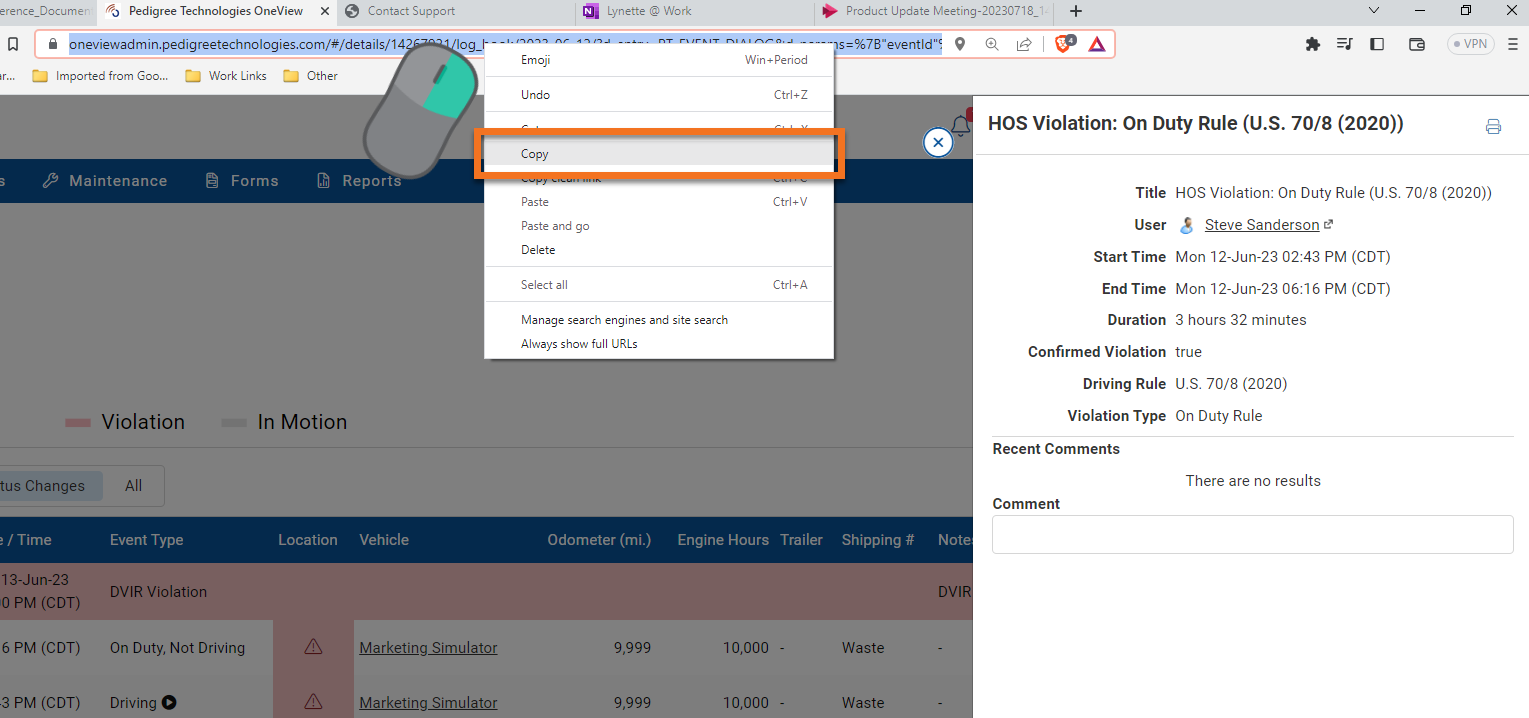The image size is (1529, 718).
Task: Open the Maintenance navigation menu
Action: coord(105,181)
